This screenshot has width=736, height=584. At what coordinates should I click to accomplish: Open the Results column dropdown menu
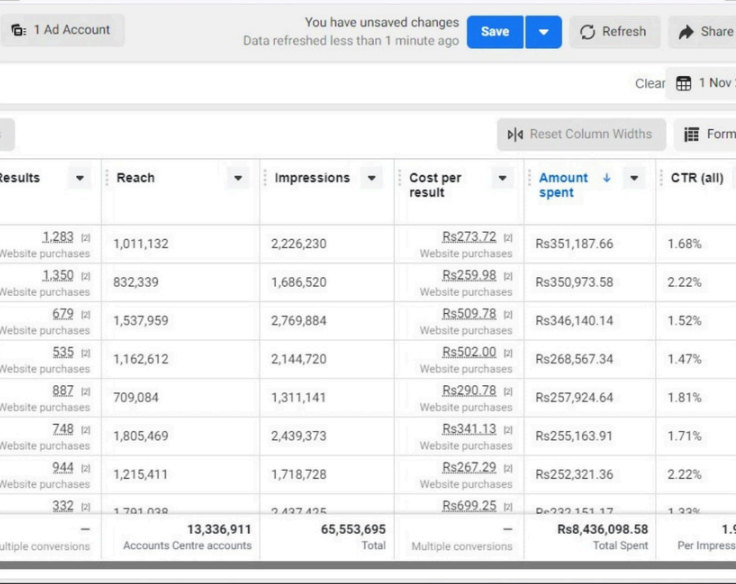79,178
